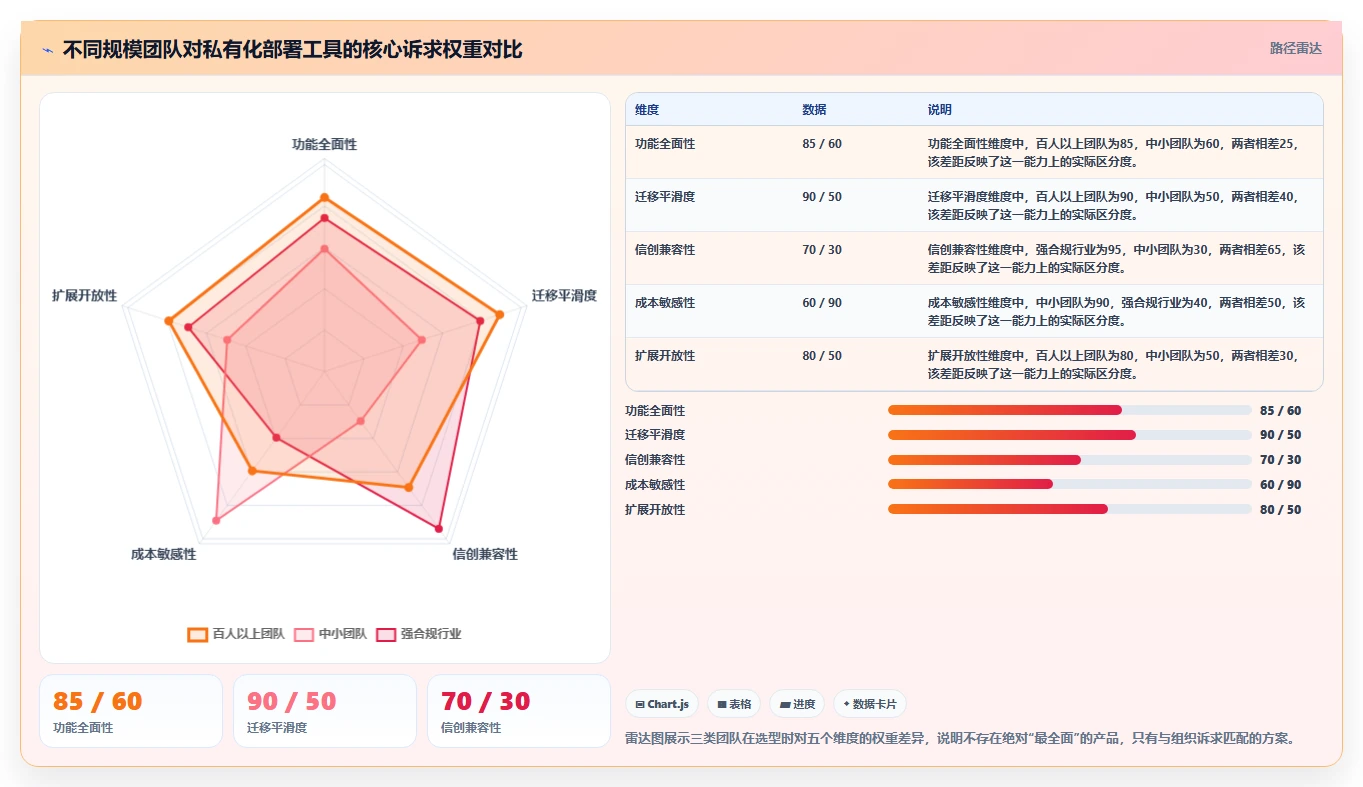Screen dimensions: 1363x787
Task: Click the 70 / 30 table cell
Action: [x=822, y=250]
